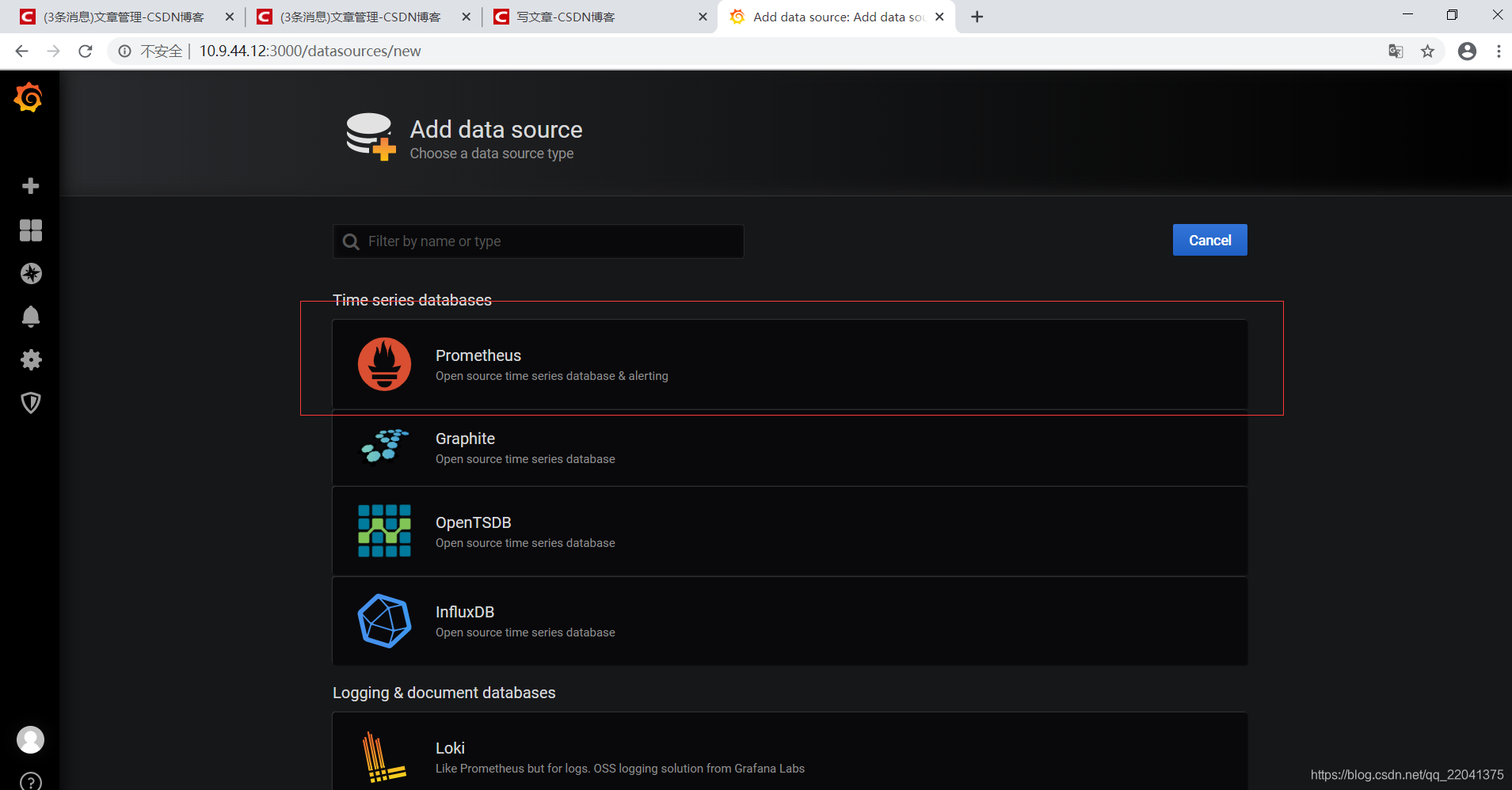This screenshot has height=790, width=1512.
Task: Click the search magnifier icon in filter box
Action: coord(351,241)
